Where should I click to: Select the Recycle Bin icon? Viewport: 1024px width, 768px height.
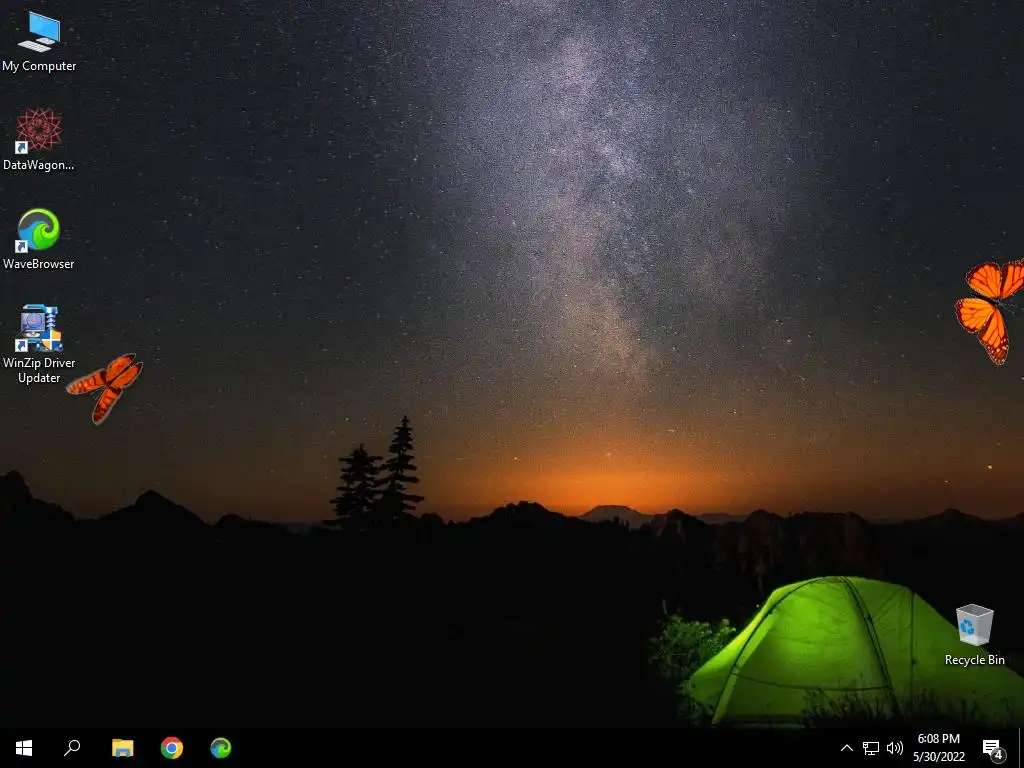(974, 635)
